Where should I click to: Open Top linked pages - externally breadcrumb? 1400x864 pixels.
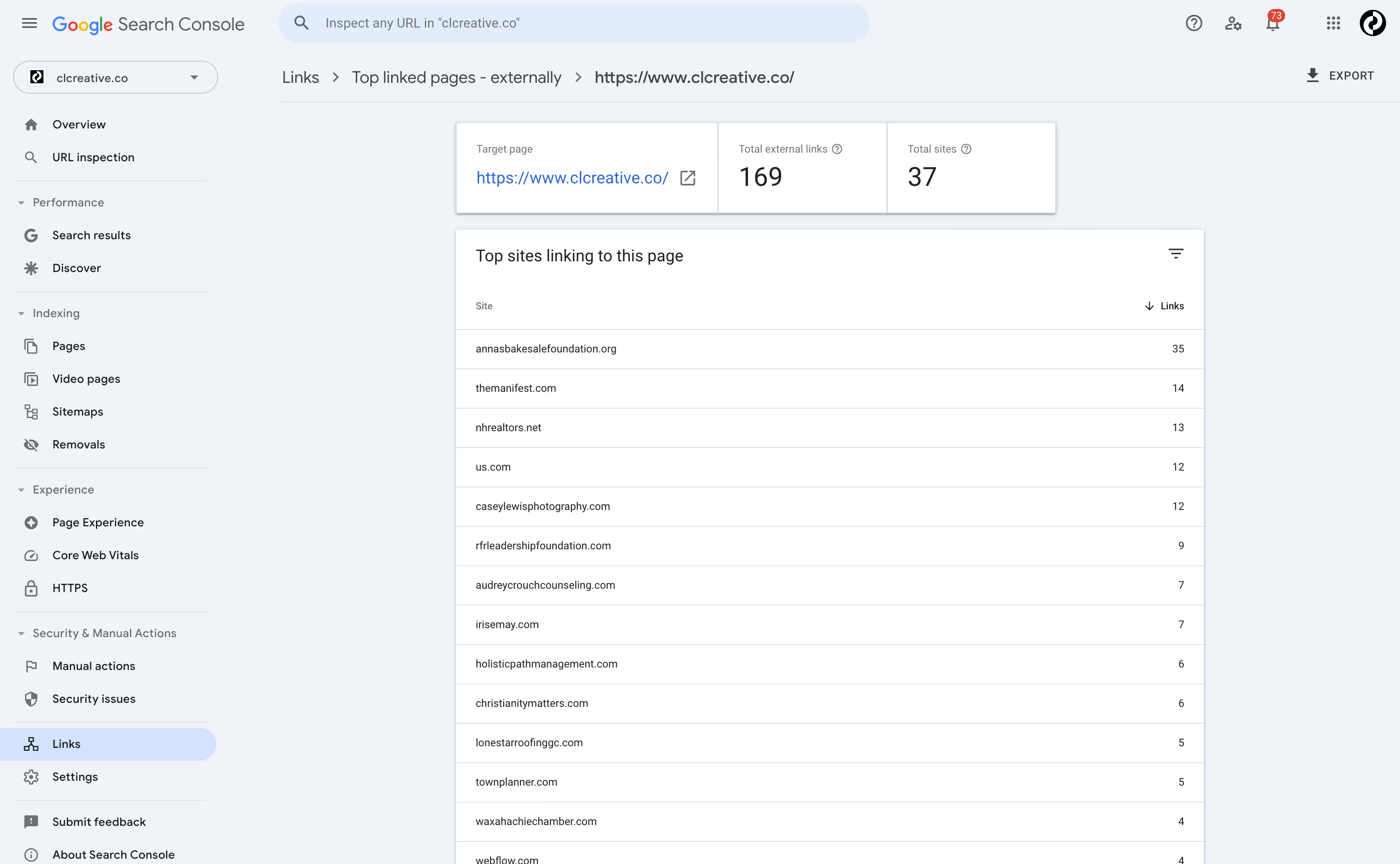(456, 77)
